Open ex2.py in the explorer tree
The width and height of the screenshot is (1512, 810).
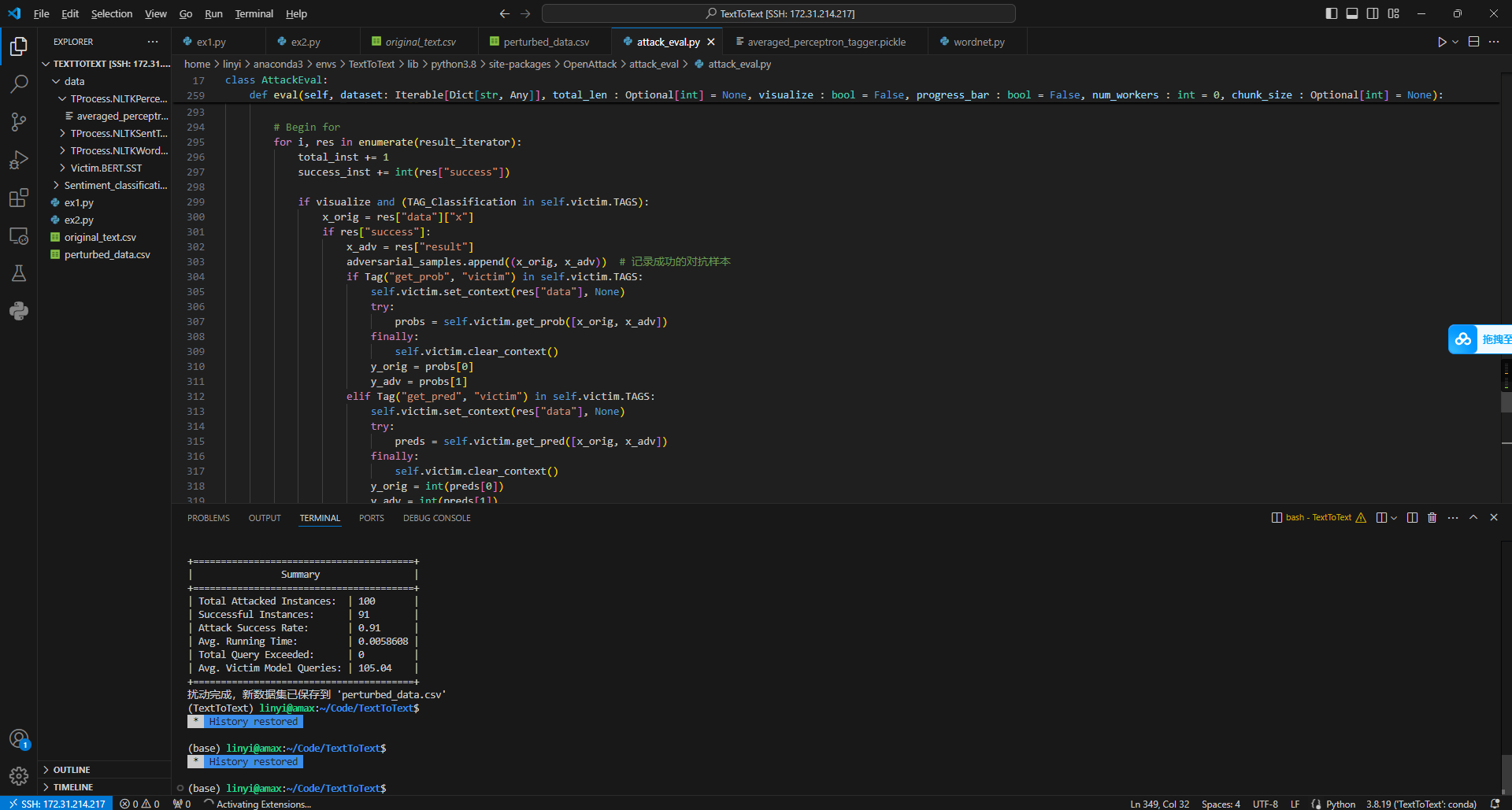[106, 220]
